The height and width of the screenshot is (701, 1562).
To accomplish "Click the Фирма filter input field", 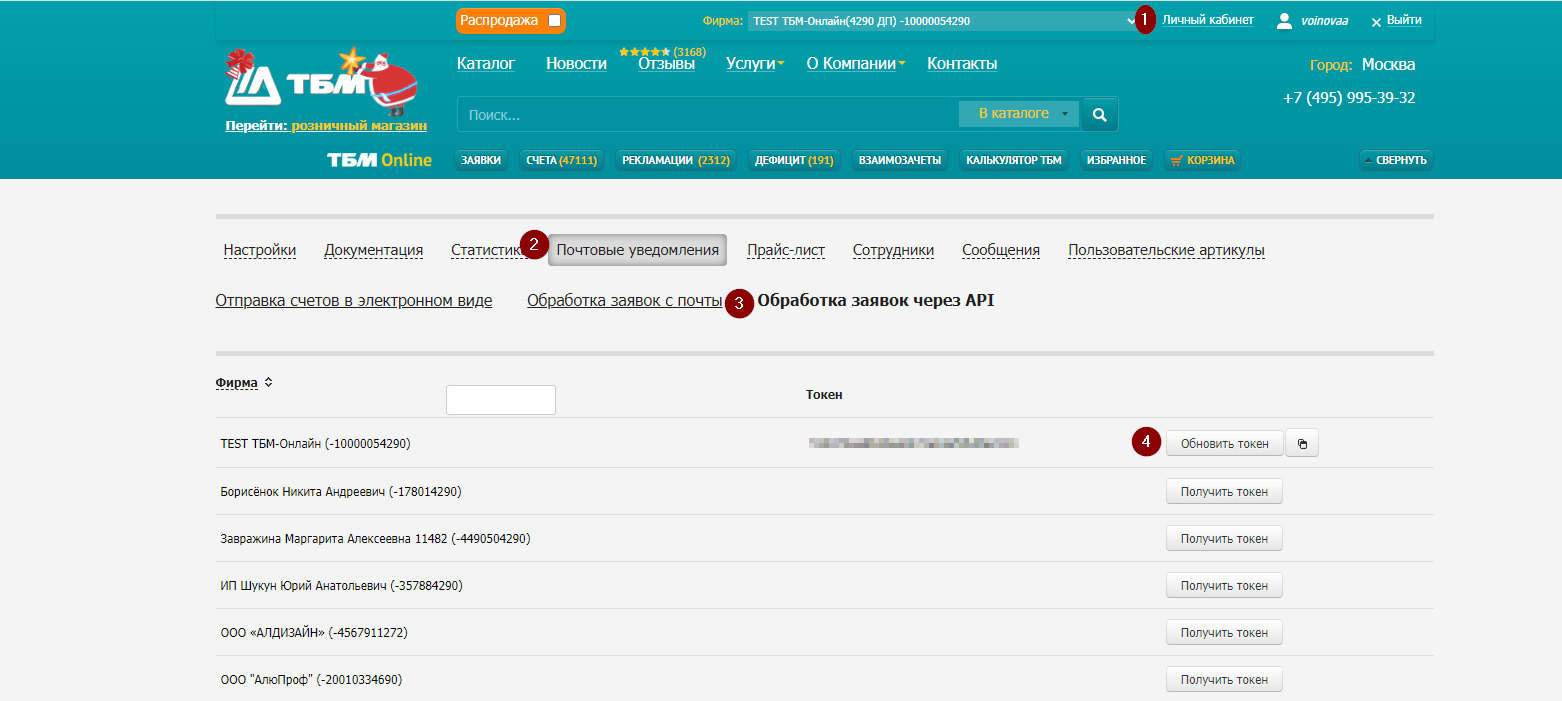I will [500, 400].
